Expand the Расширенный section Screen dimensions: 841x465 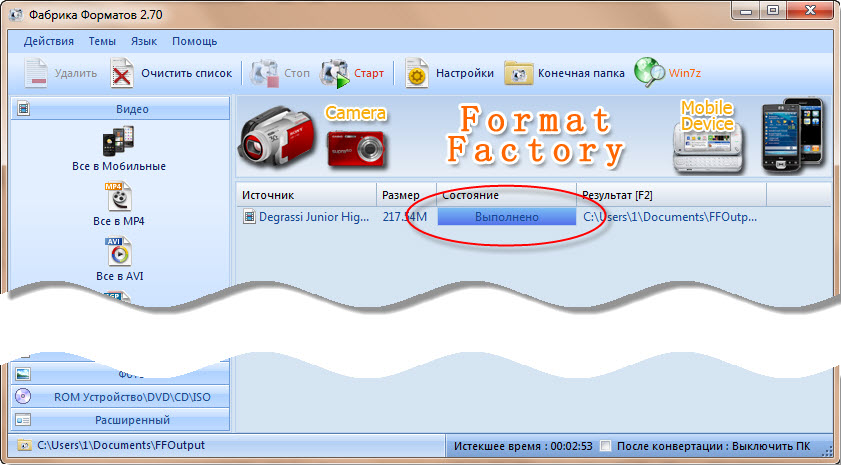pos(120,420)
